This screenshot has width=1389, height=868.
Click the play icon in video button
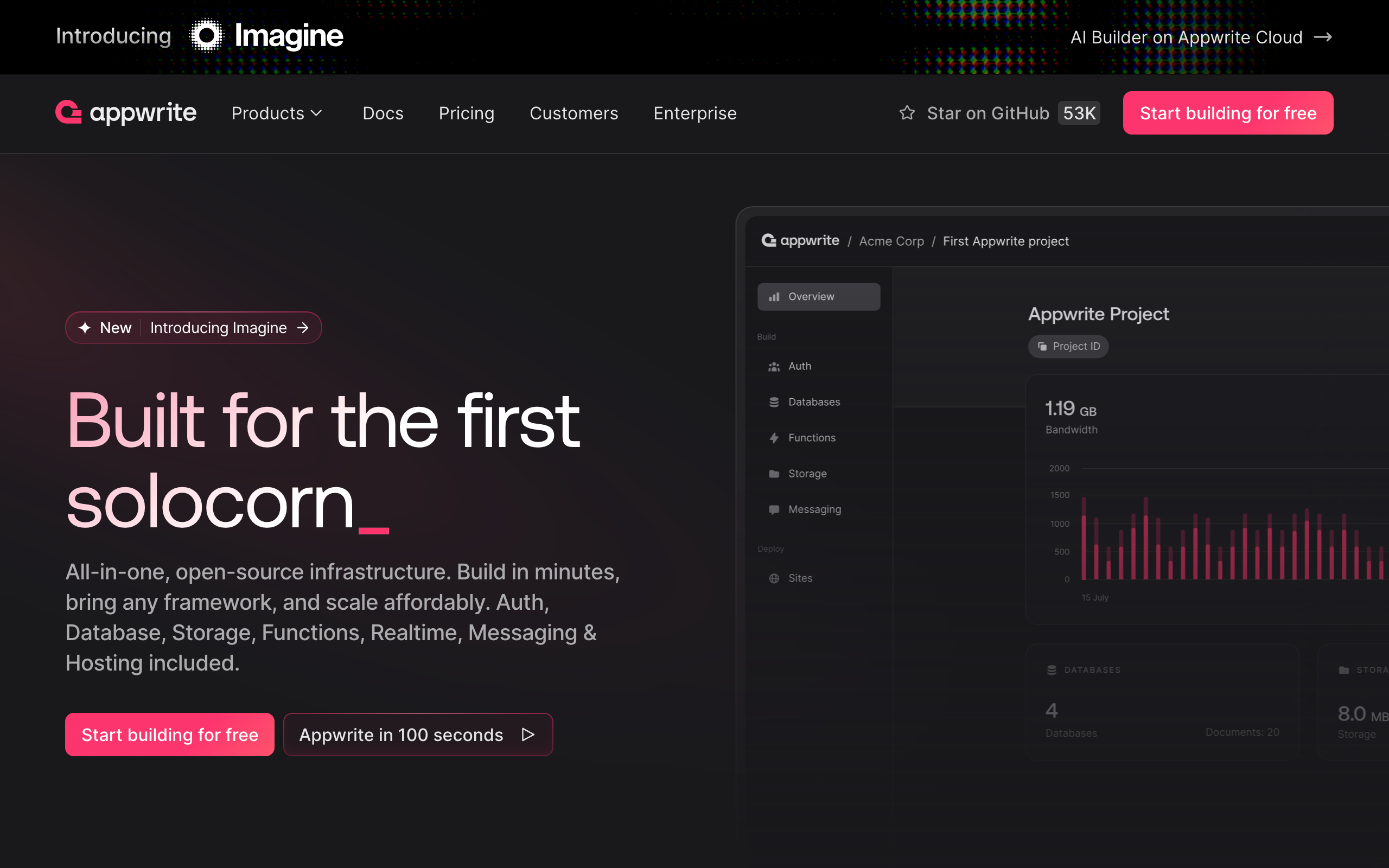click(527, 734)
